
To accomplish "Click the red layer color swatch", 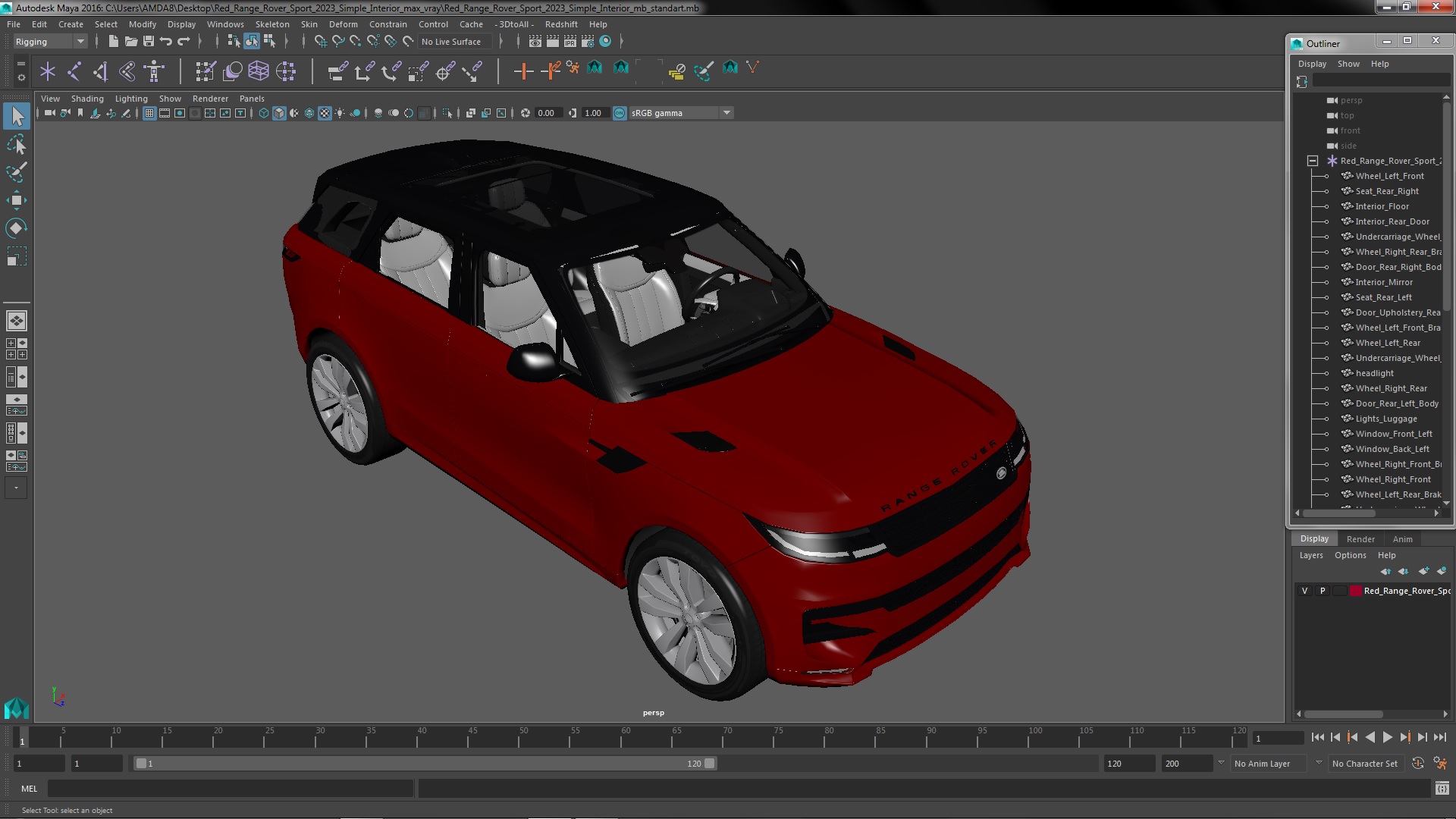I will click(x=1355, y=591).
